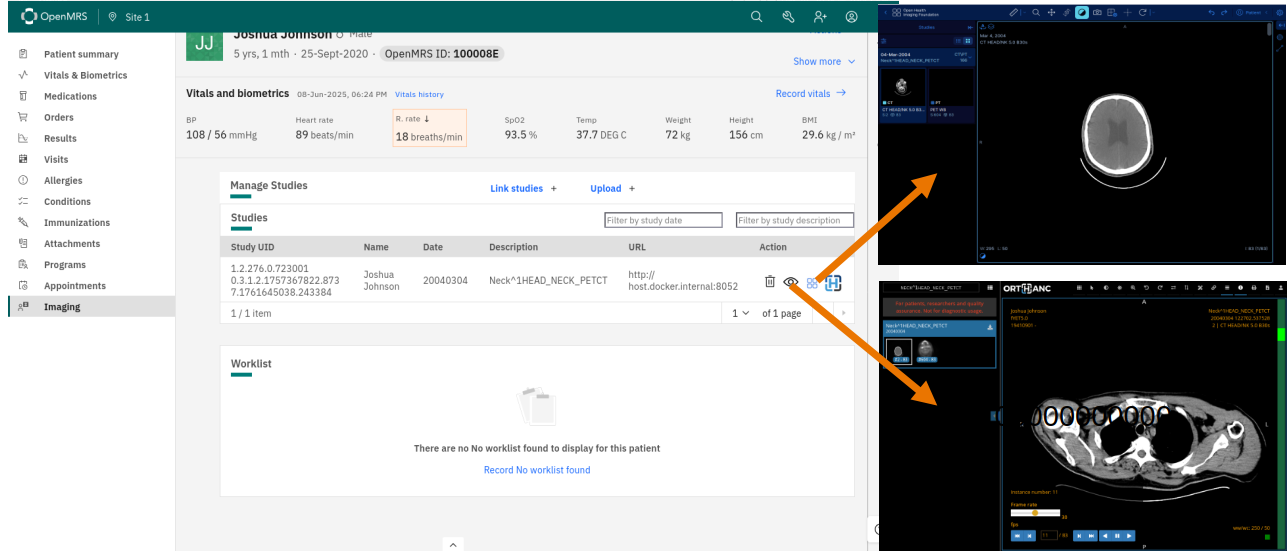Delete the study with the trash icon

(x=769, y=282)
